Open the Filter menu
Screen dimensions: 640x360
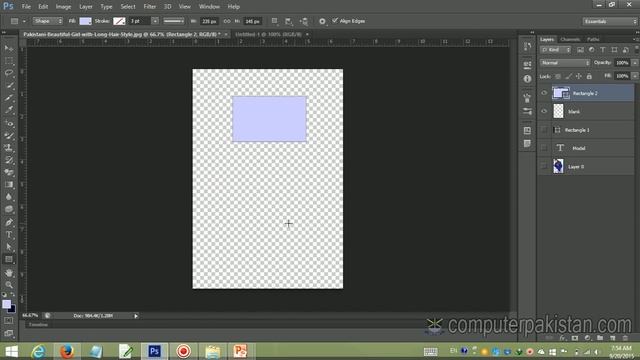pyautogui.click(x=149, y=7)
